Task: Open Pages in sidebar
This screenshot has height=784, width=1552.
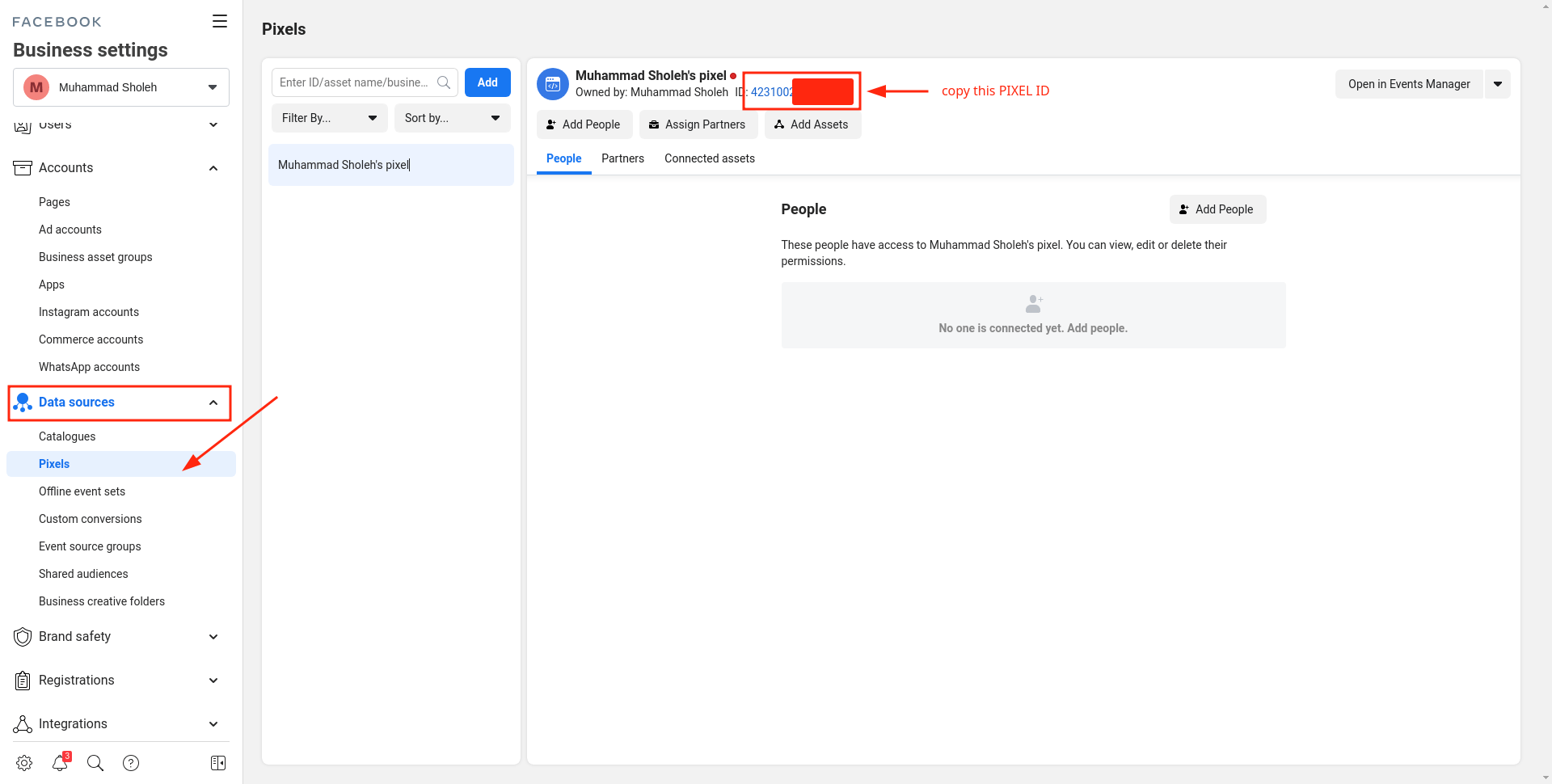Action: click(54, 202)
